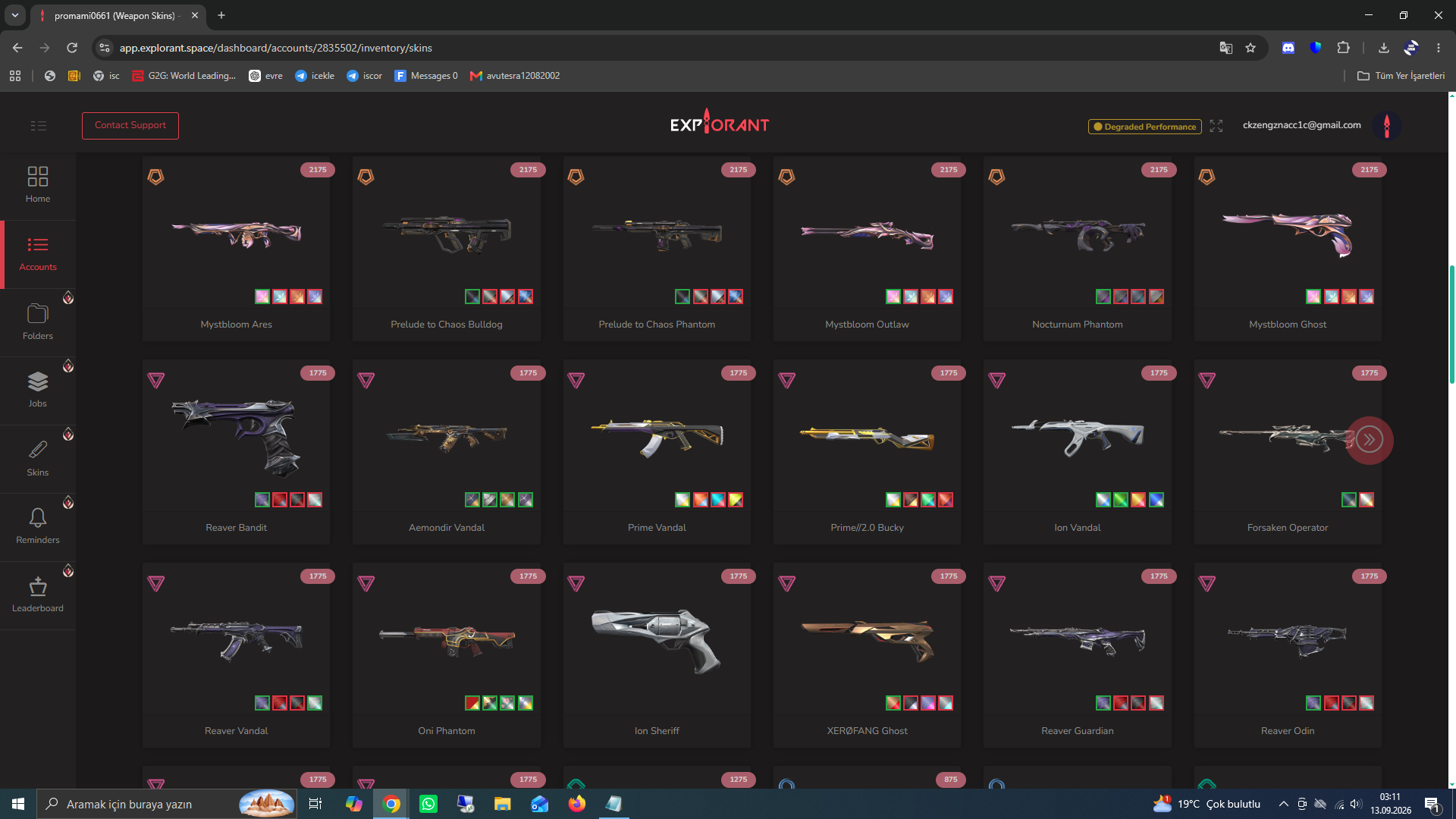Bookmark this page with the star icon

click(x=1250, y=48)
